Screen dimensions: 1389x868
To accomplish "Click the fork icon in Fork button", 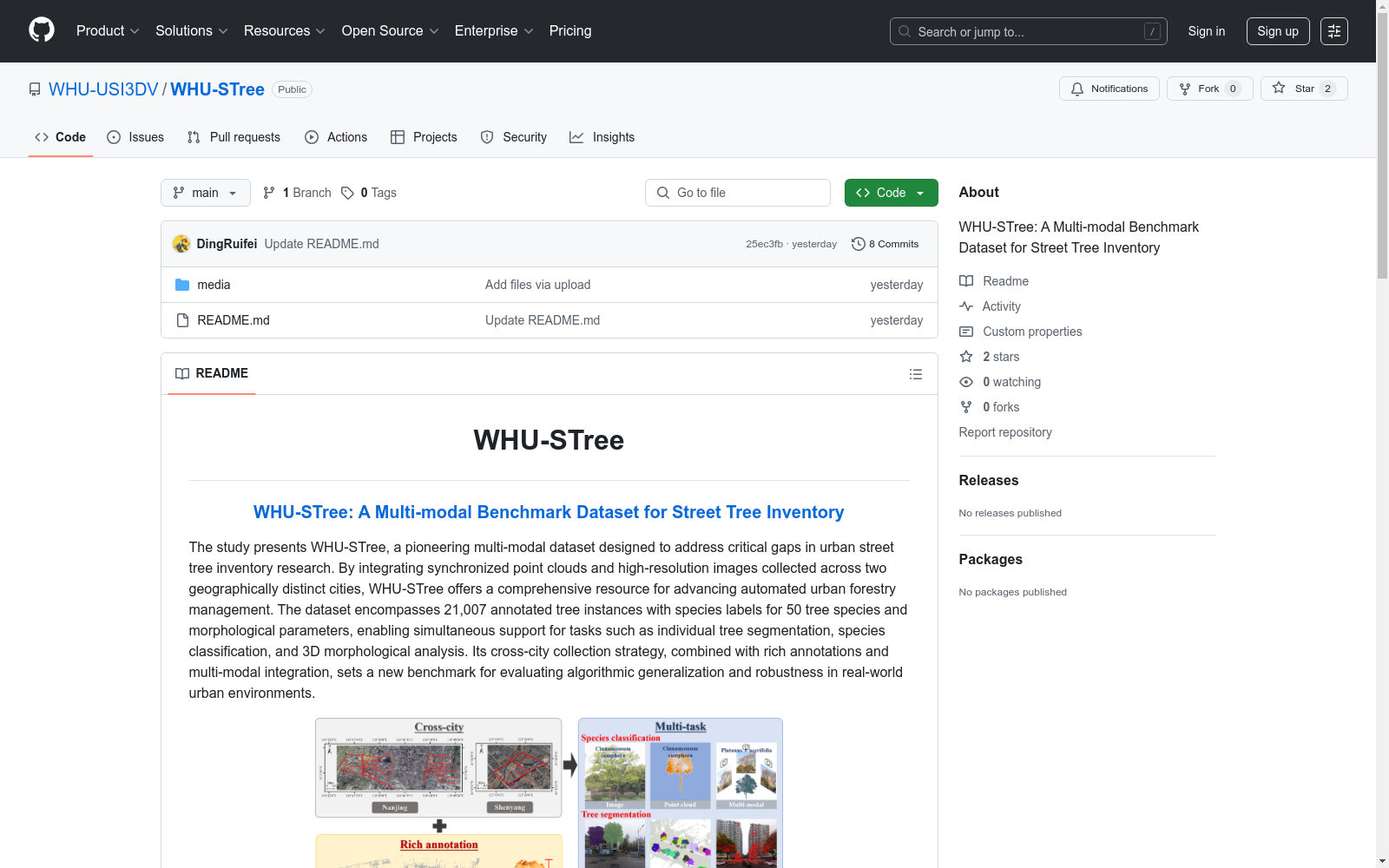I will (1185, 89).
